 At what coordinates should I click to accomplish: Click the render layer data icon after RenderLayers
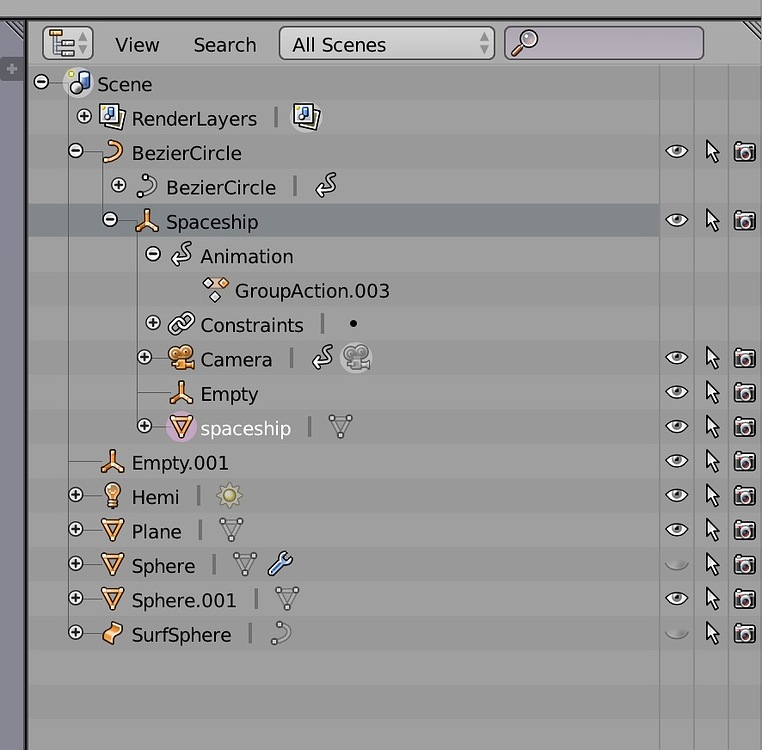coord(306,117)
